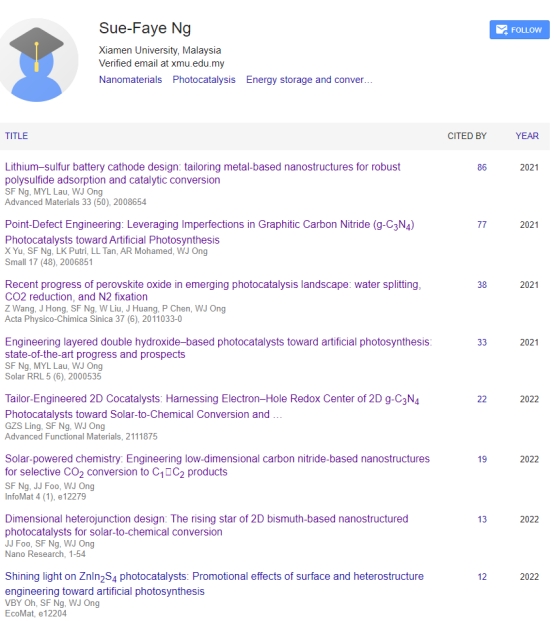Open the Energy storage and conversion tag
This screenshot has height=621, width=554.
(309, 80)
